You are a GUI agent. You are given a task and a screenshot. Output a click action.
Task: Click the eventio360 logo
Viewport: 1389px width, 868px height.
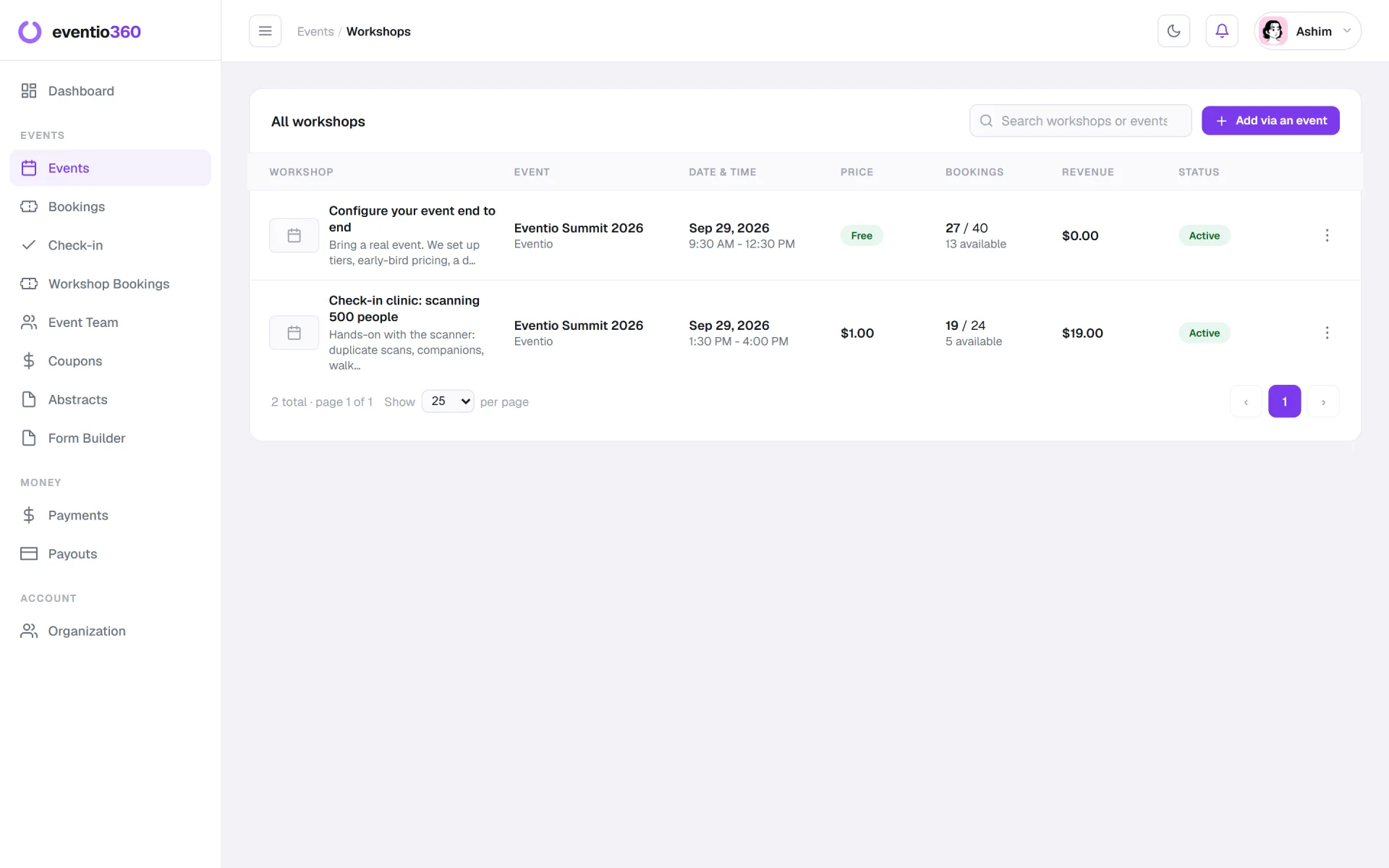click(x=80, y=31)
